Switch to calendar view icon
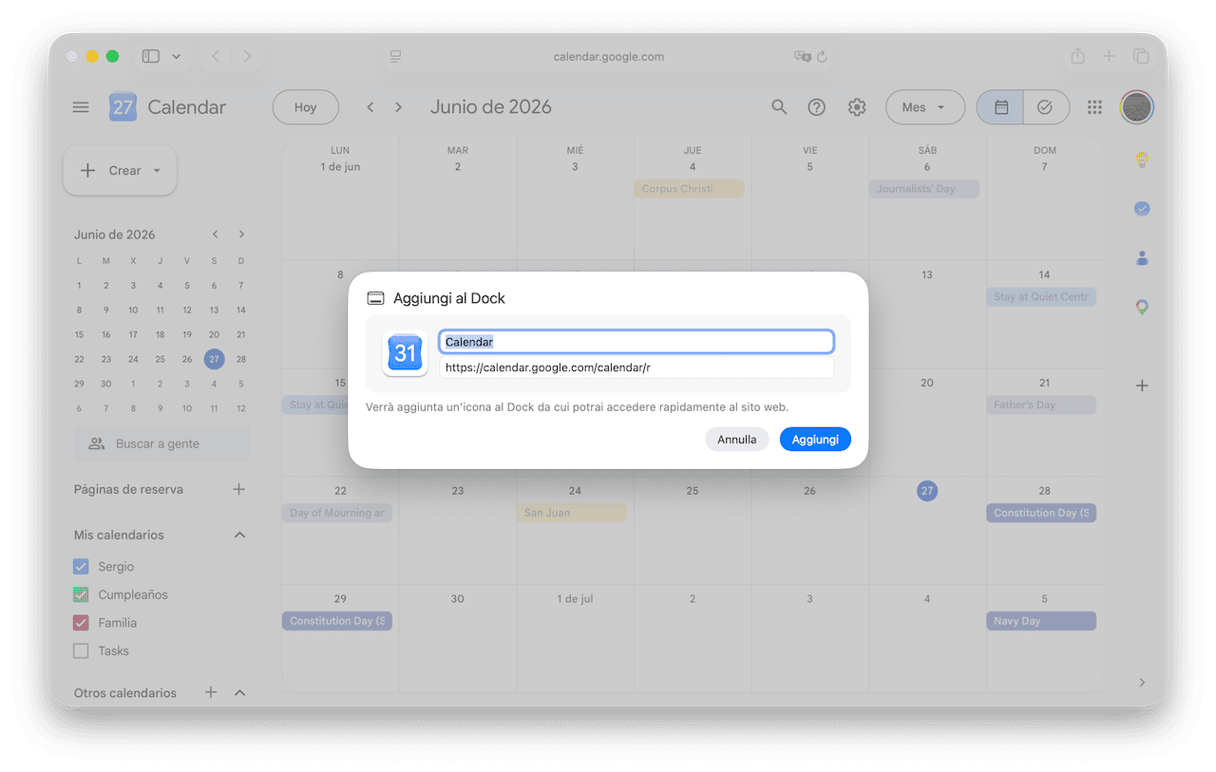Viewport: 1216px width, 772px height. pyautogui.click(x=1001, y=107)
